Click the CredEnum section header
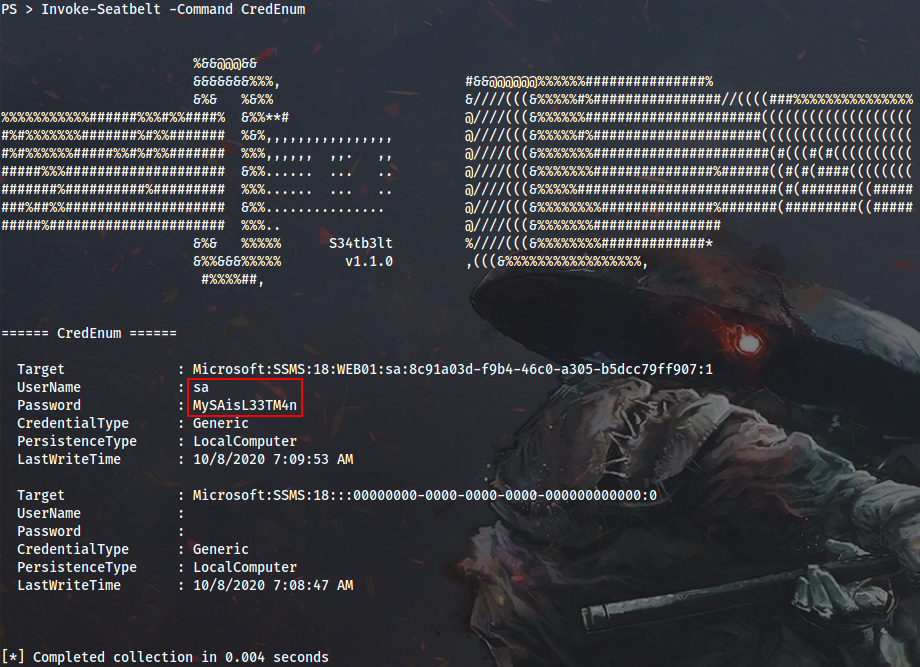The image size is (920, 667). coord(89,333)
